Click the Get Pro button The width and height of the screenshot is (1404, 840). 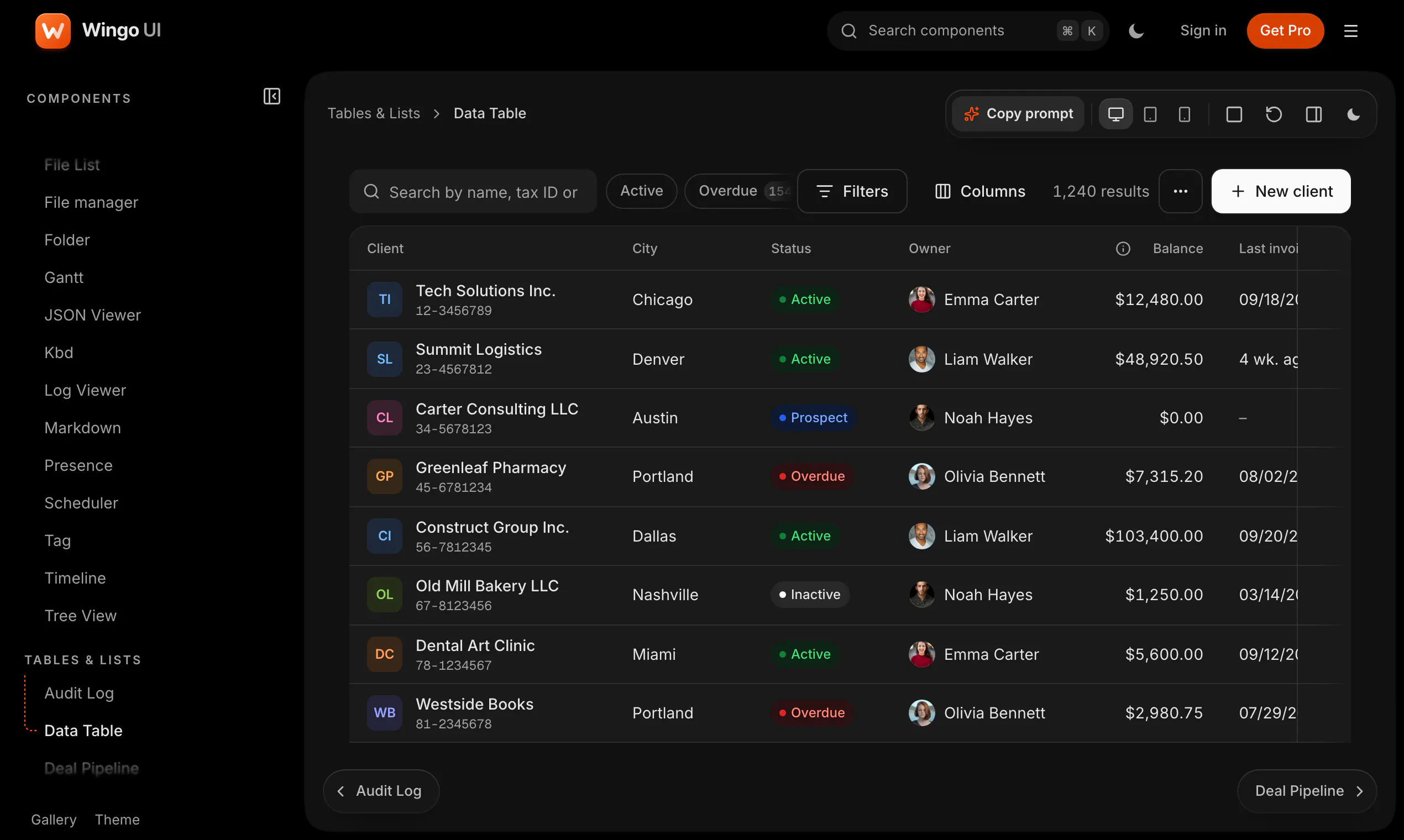(1285, 30)
